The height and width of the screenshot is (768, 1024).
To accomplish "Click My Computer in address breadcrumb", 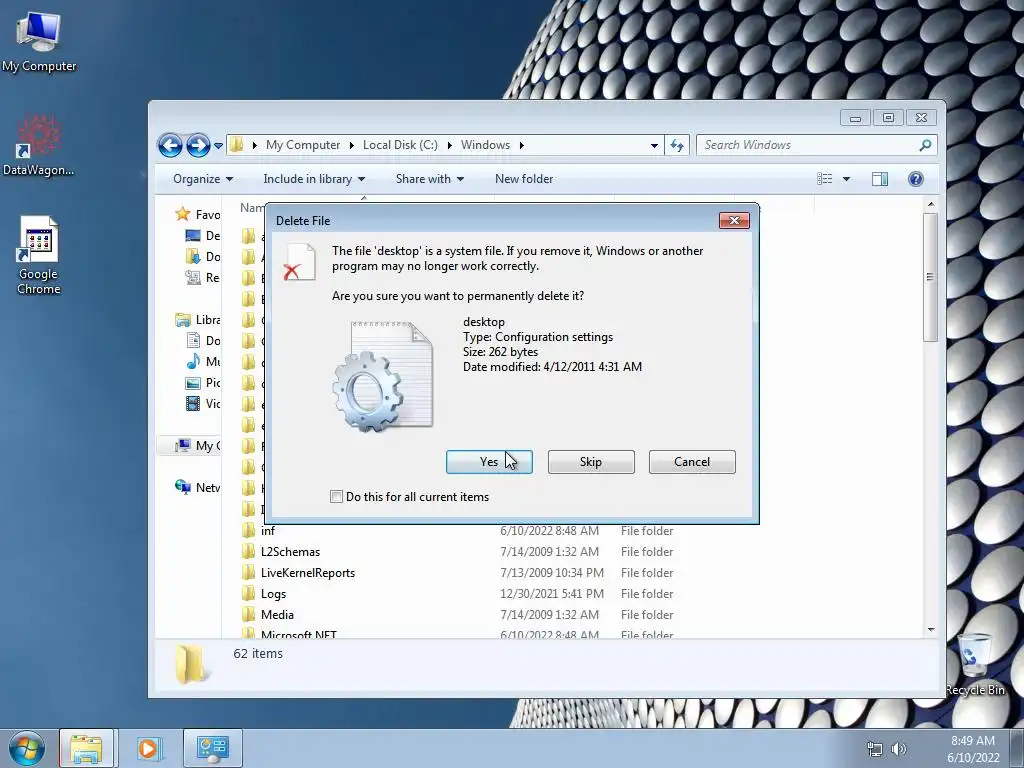I will [x=302, y=145].
